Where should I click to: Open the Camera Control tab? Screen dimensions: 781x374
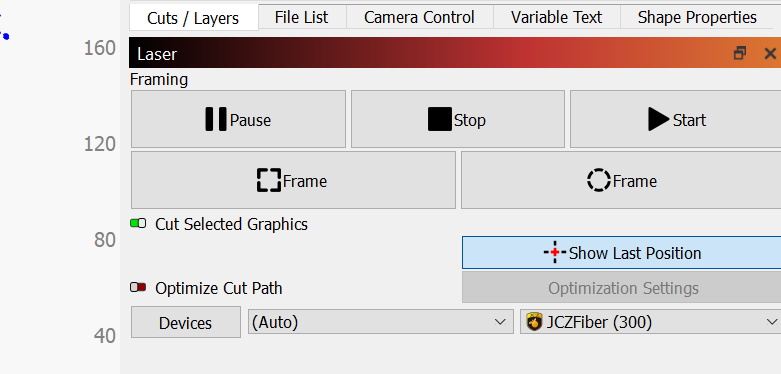(419, 17)
